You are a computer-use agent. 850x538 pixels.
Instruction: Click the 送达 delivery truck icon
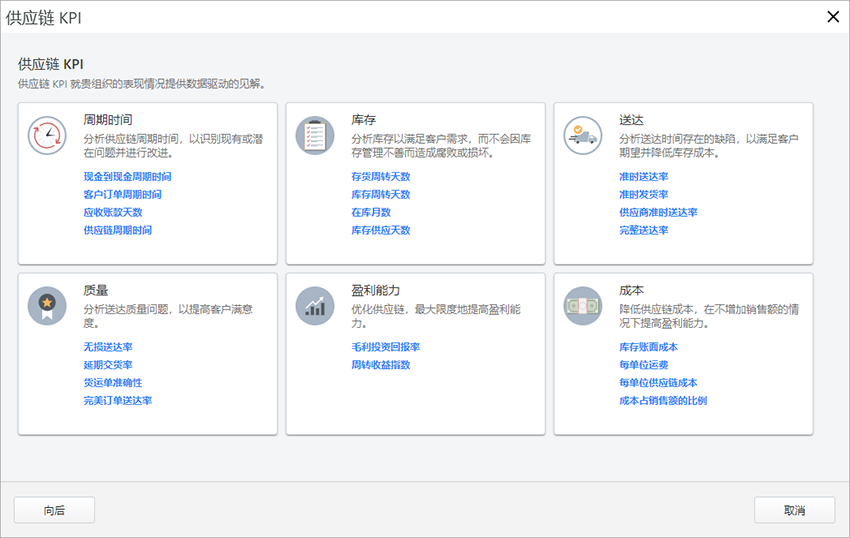click(583, 135)
